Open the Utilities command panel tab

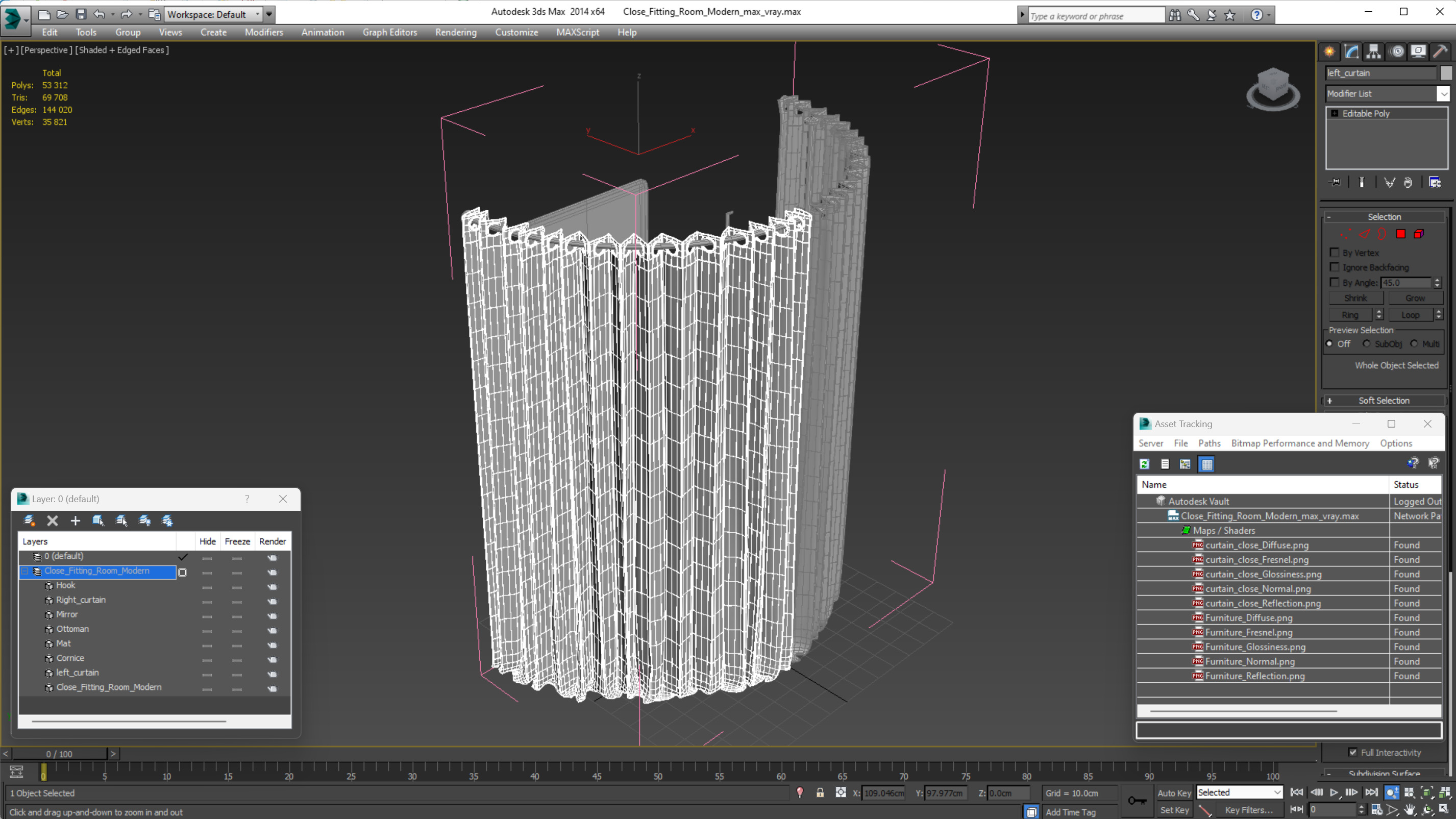[1440, 52]
